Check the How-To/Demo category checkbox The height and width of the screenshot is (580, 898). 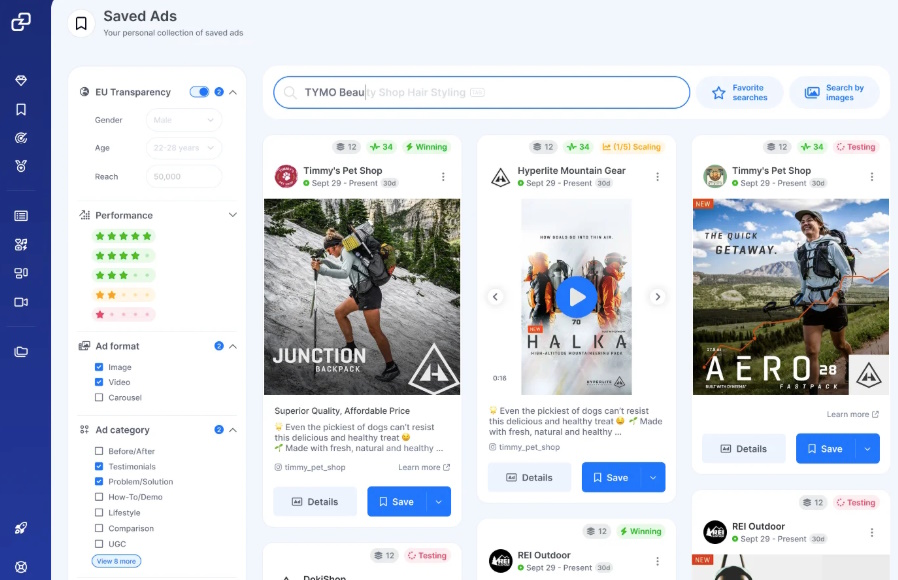click(x=99, y=497)
